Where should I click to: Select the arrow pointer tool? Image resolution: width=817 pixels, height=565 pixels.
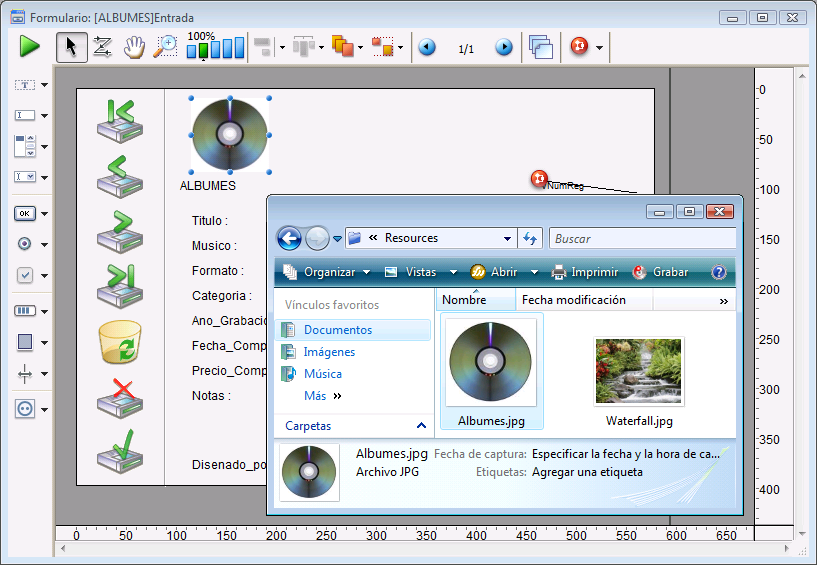[x=71, y=47]
